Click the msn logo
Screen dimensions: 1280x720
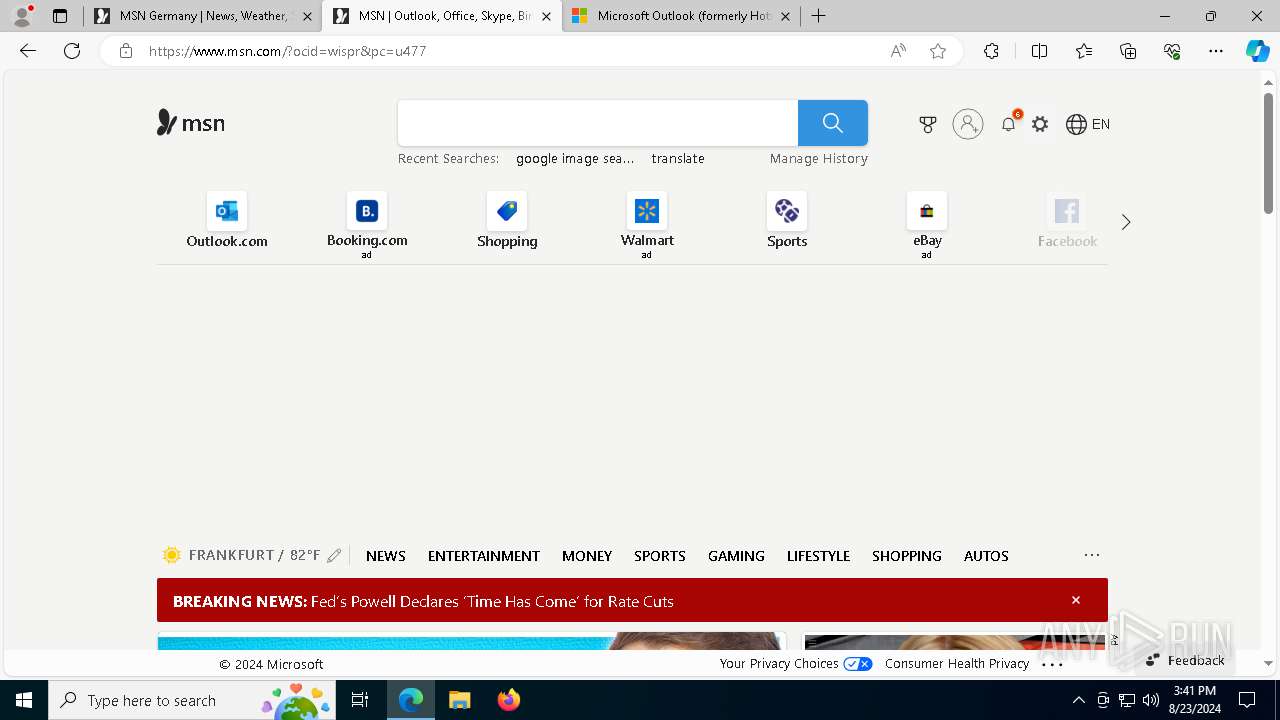point(191,123)
